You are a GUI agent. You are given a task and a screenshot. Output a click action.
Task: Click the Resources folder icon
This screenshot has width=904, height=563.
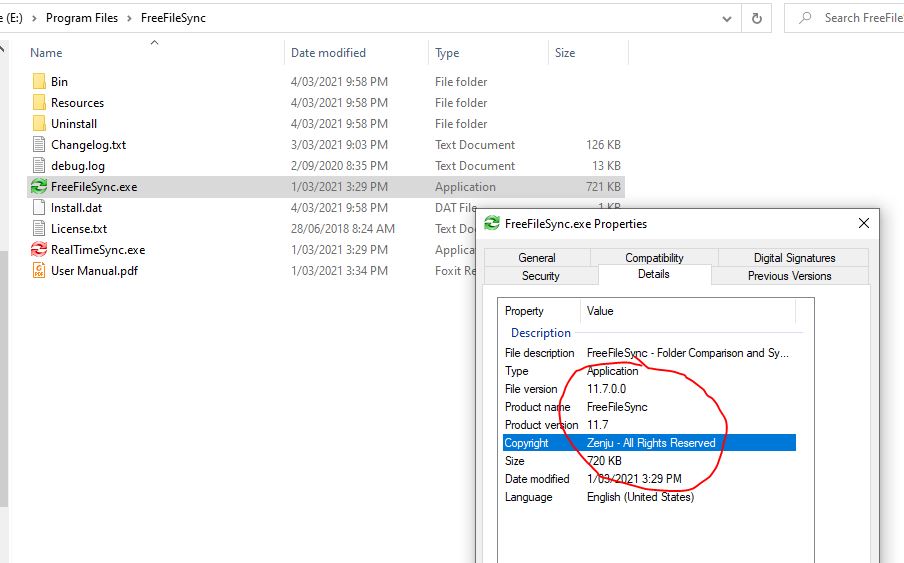(39, 103)
